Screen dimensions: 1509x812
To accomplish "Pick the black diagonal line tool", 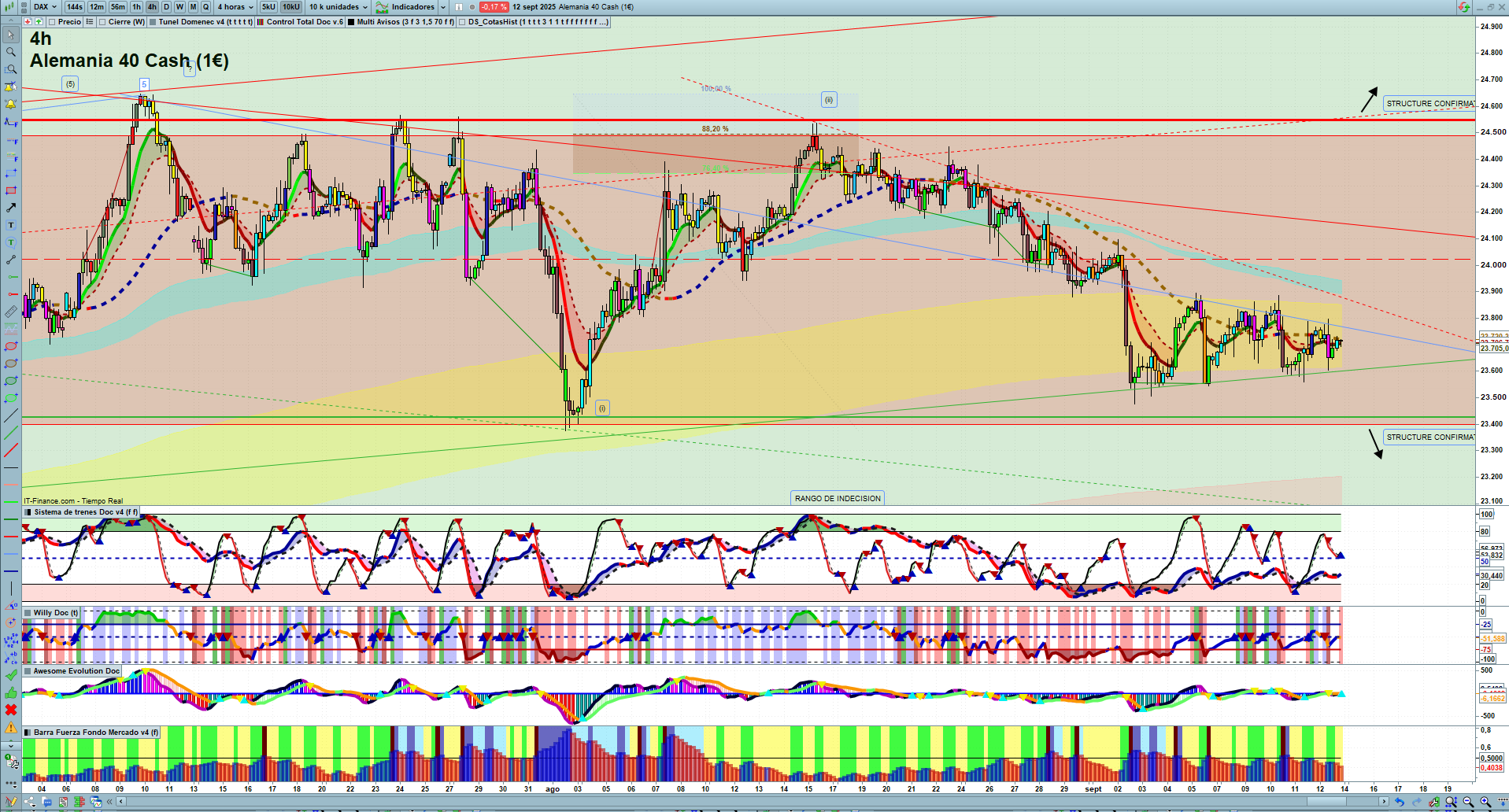I will click(x=11, y=415).
